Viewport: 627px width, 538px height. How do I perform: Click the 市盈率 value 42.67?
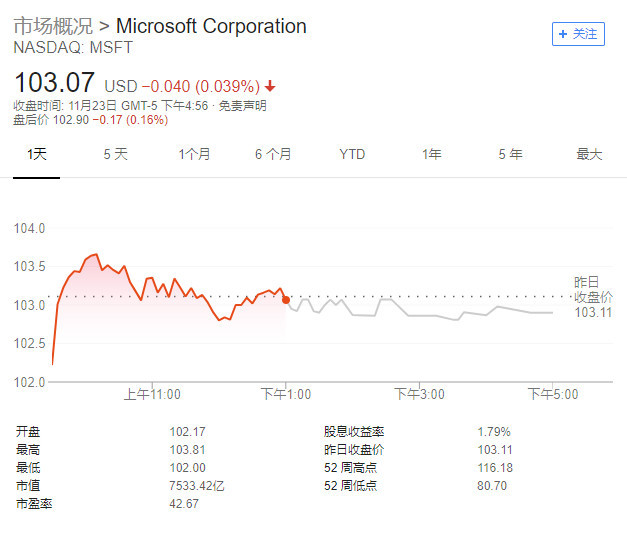pyautogui.click(x=184, y=504)
